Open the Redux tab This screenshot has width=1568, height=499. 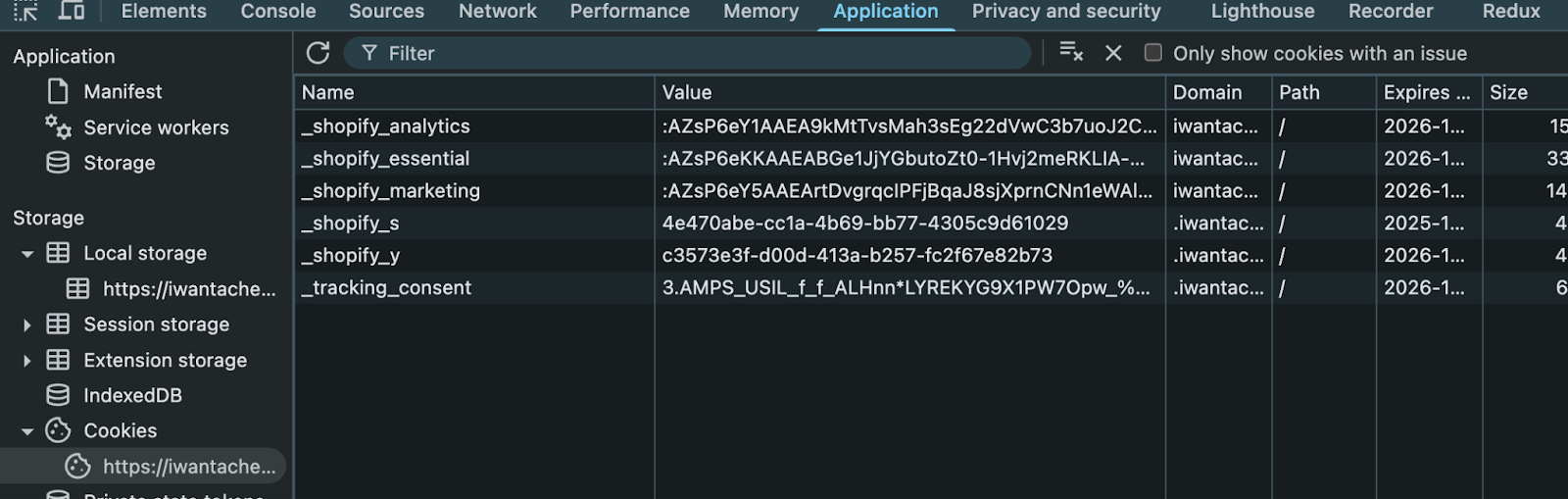(1511, 12)
